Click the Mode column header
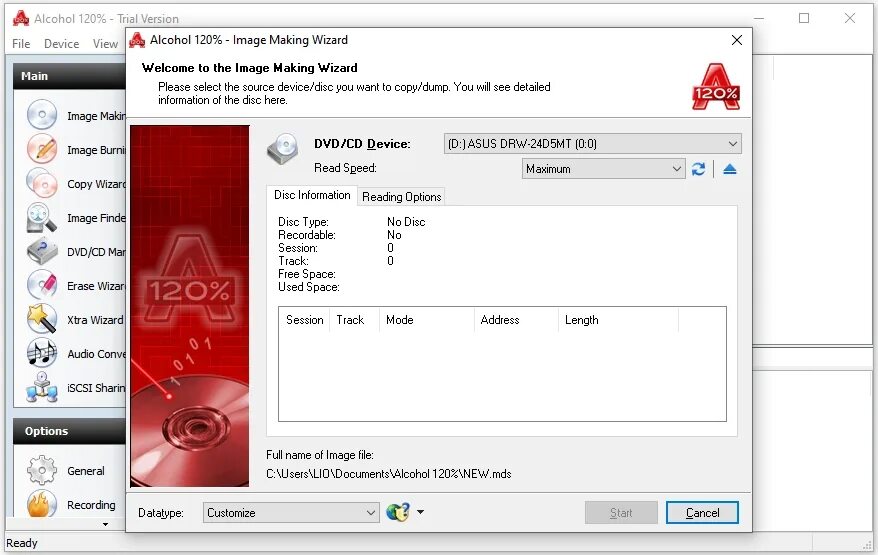 pos(427,320)
